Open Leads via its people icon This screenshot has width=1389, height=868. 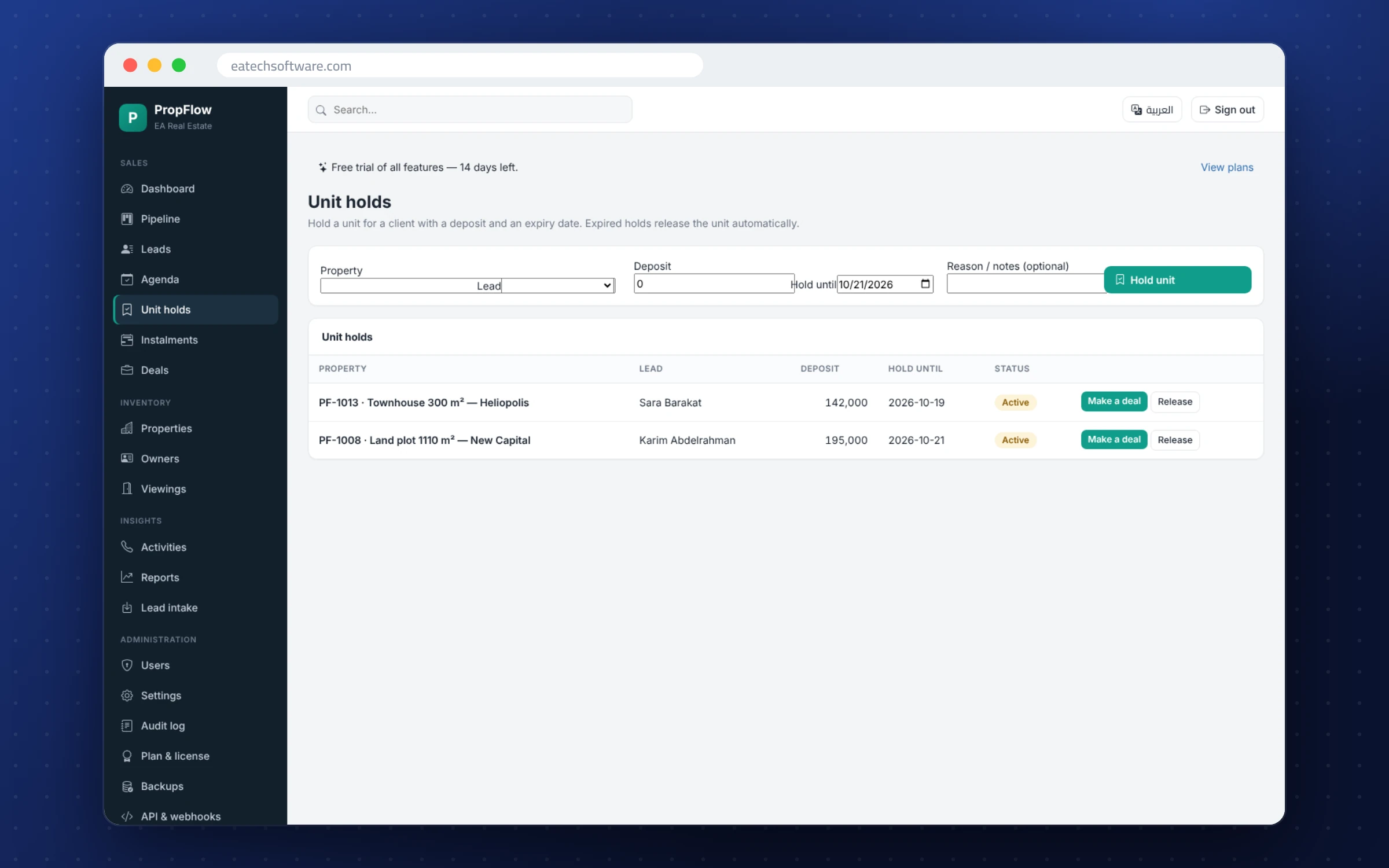(x=127, y=249)
